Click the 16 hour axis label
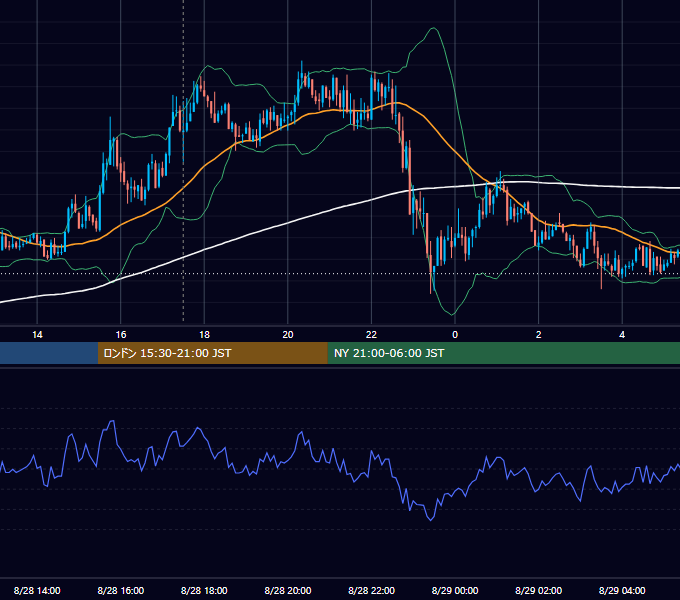The image size is (680, 600). (x=121, y=335)
